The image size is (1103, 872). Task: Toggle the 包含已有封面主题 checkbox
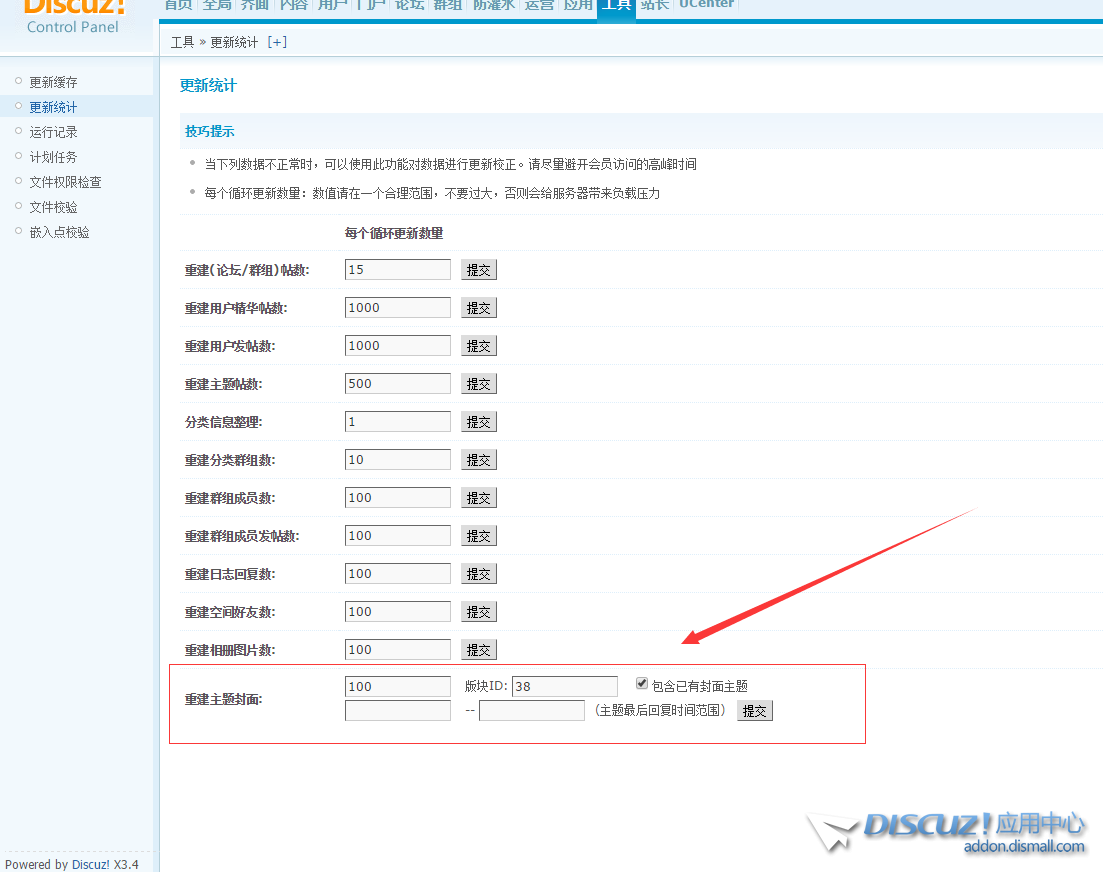(642, 685)
